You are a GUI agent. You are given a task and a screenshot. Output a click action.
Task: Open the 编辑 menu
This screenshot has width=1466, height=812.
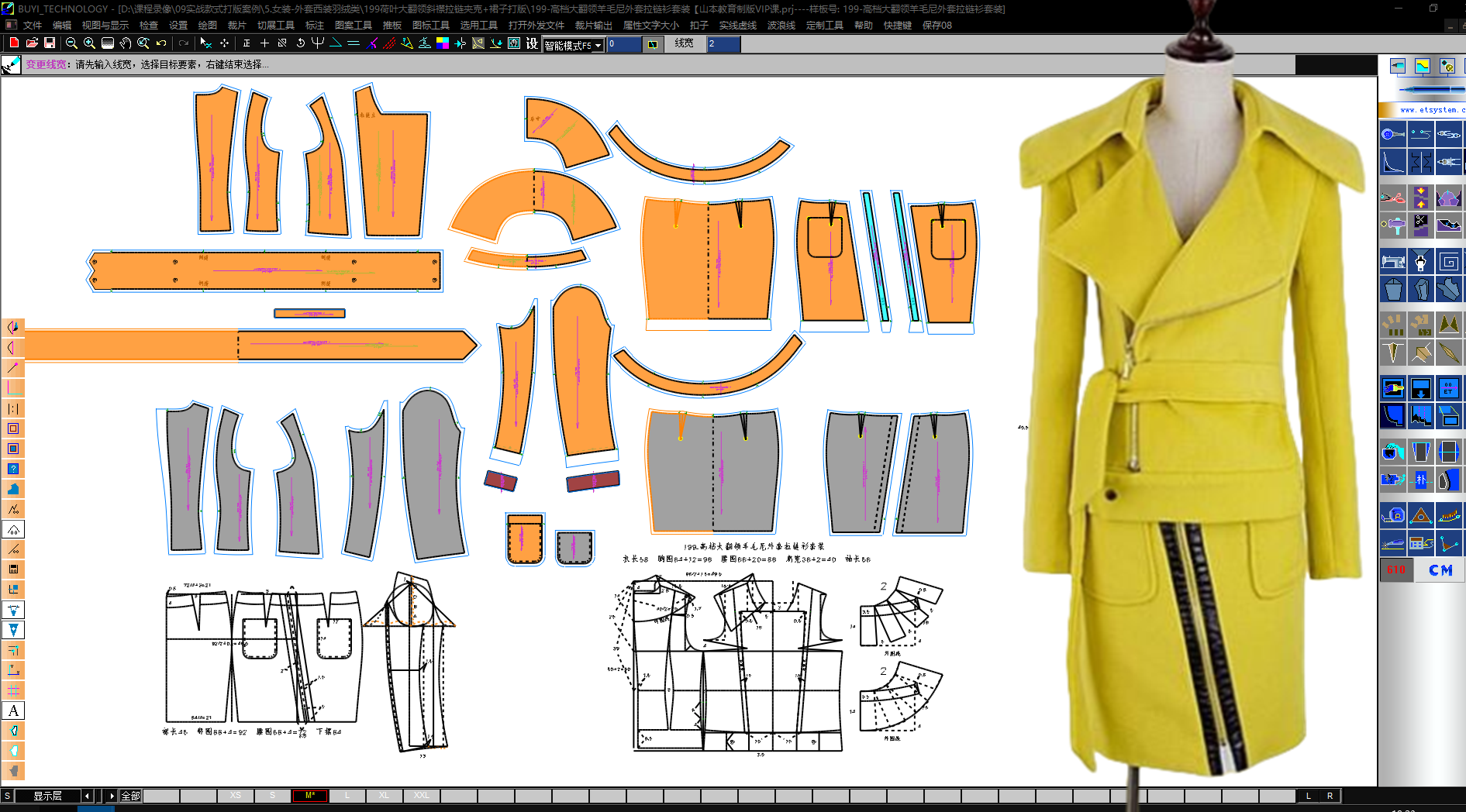[x=62, y=26]
